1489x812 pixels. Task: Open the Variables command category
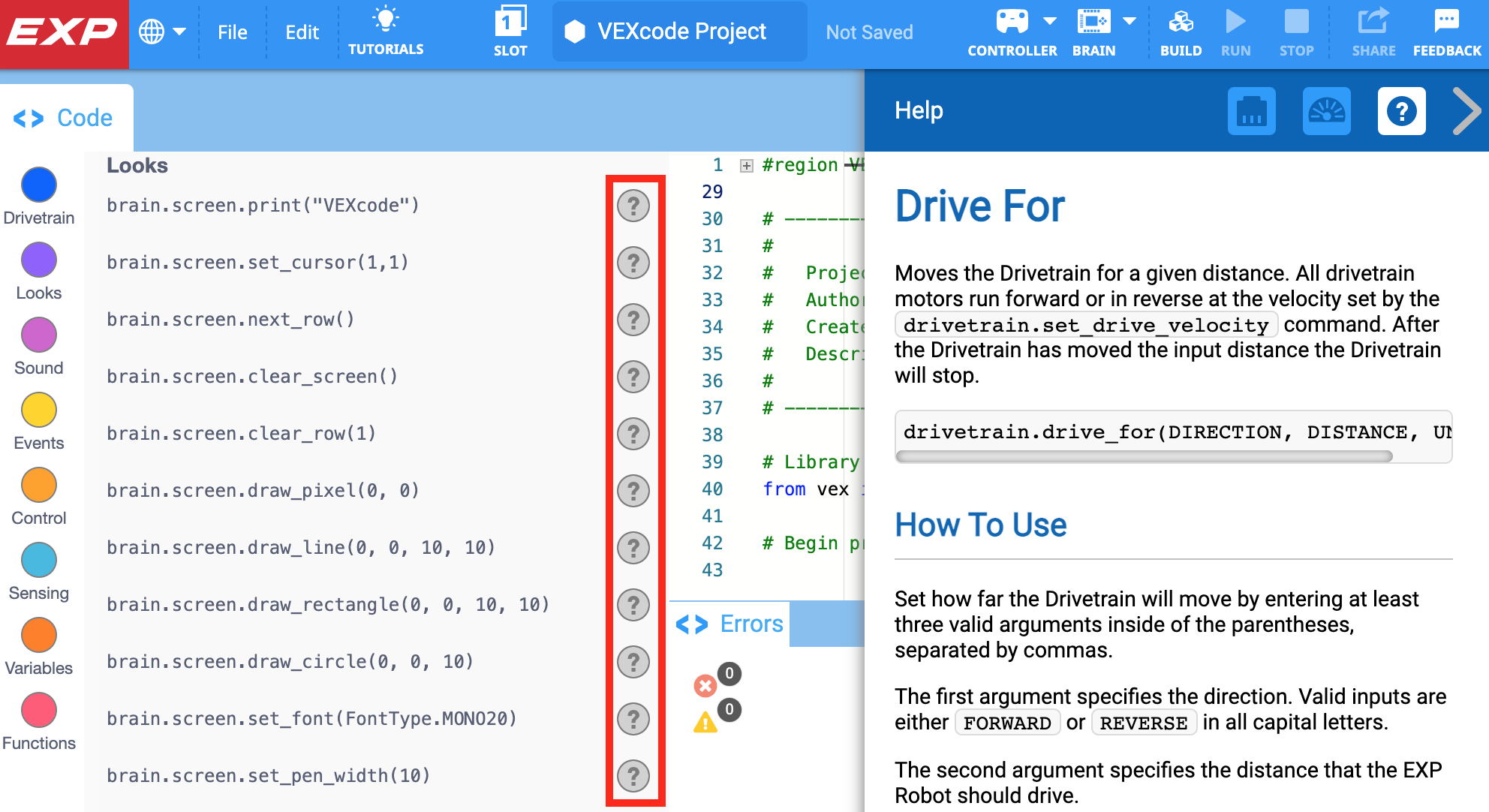(39, 635)
